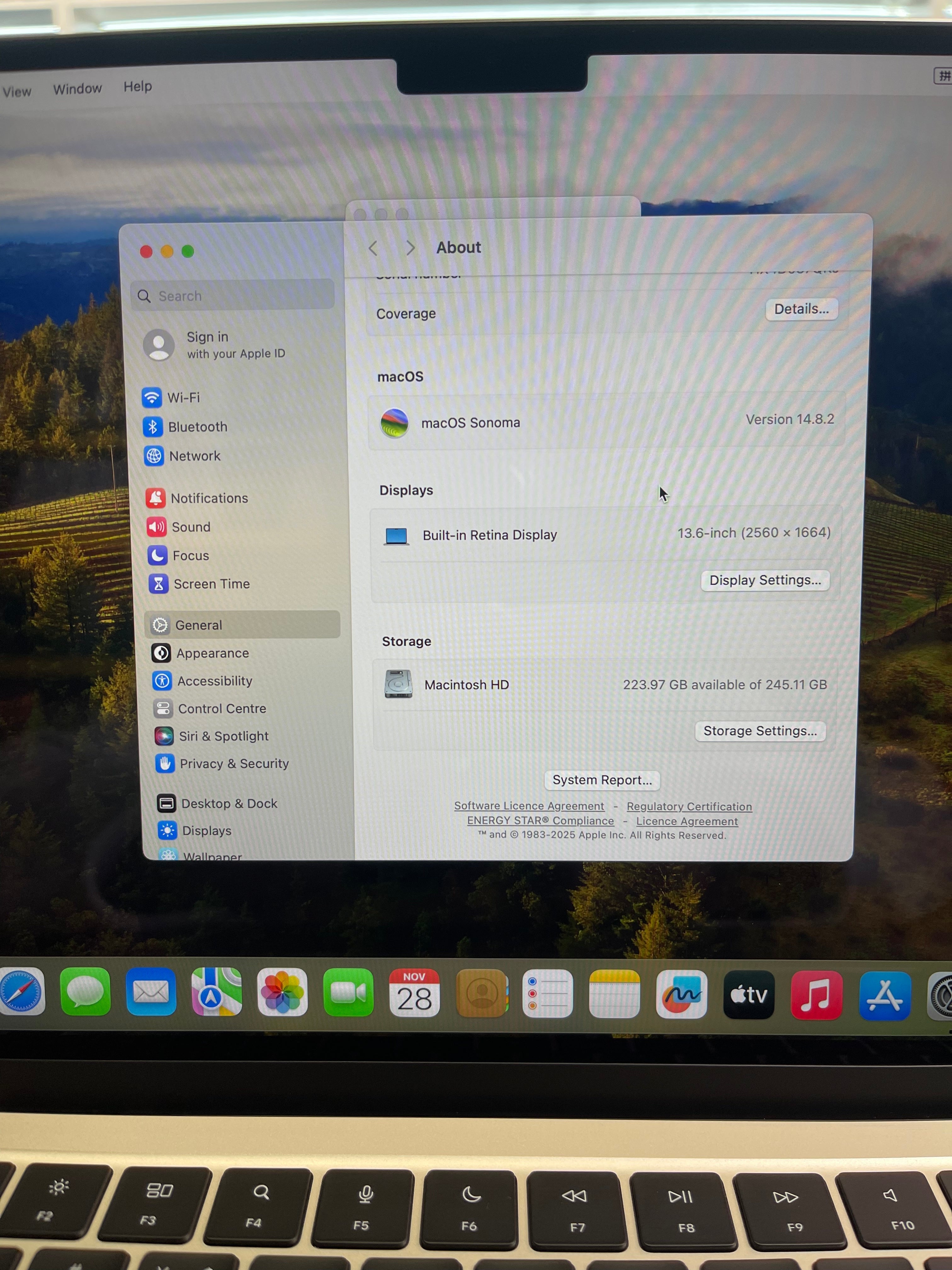Viewport: 952px width, 1270px height.
Task: Open Notes from the Dock
Action: 614,994
